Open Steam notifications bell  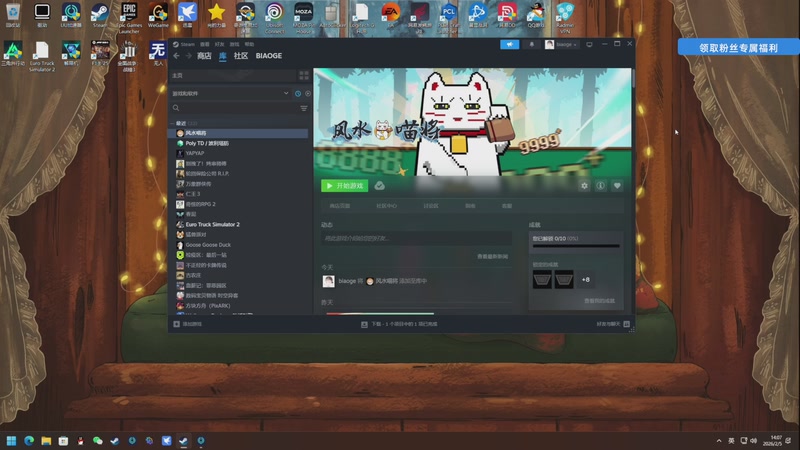[x=532, y=44]
